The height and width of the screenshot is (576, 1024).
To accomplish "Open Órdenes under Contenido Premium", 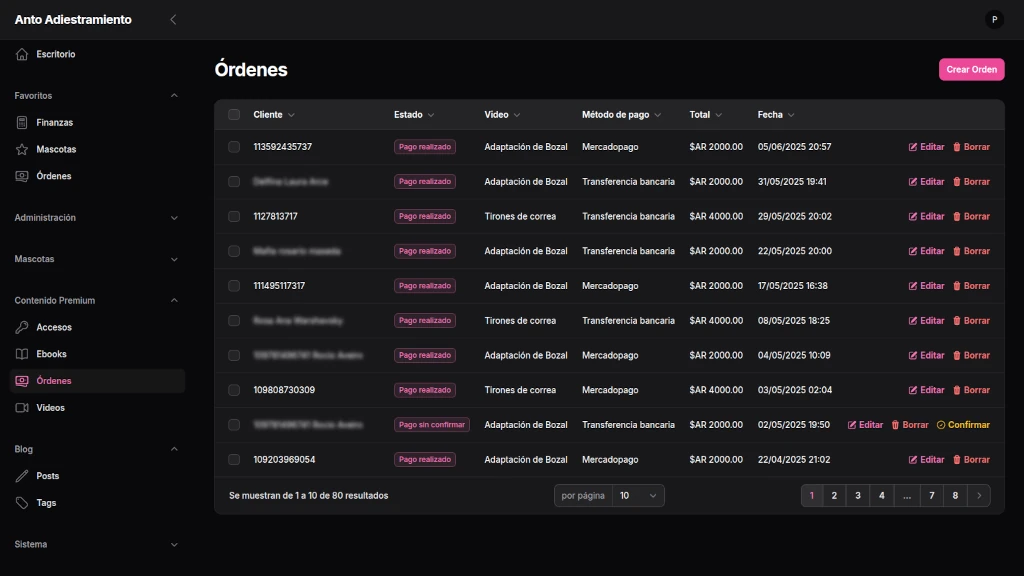I will (53, 381).
